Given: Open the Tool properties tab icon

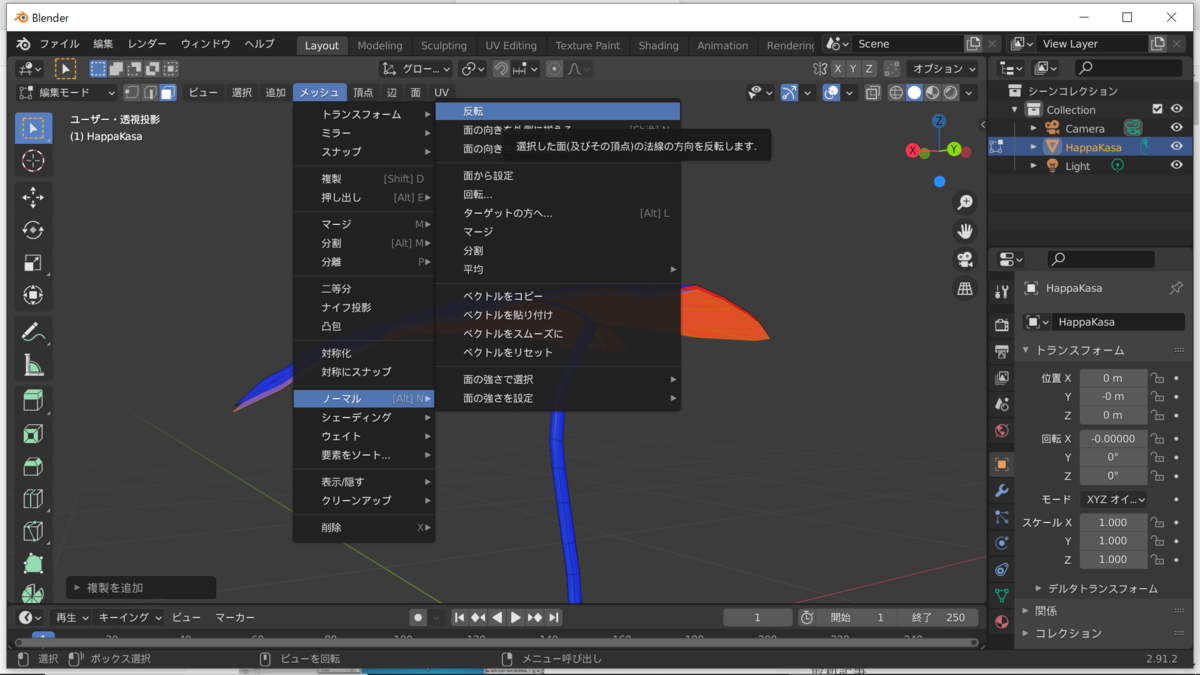Looking at the screenshot, I should [x=1002, y=292].
